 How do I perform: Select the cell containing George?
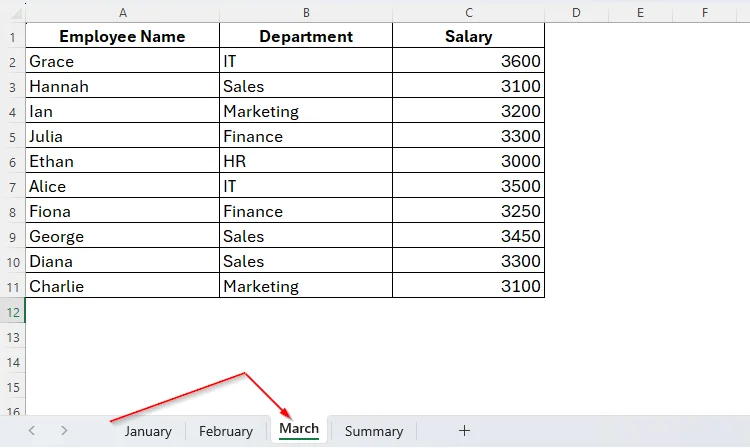(122, 236)
